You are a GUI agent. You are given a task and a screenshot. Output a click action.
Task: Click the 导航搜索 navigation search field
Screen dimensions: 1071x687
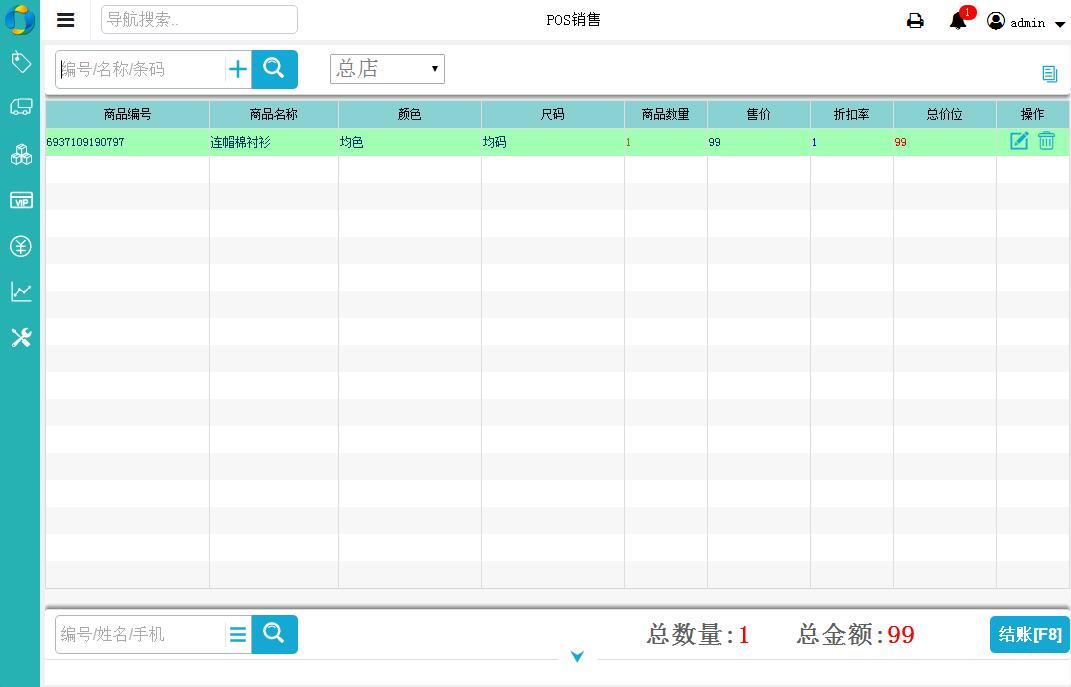click(x=199, y=20)
